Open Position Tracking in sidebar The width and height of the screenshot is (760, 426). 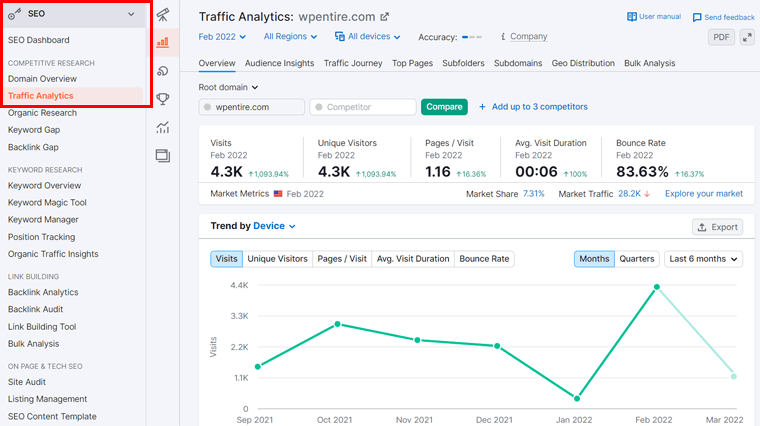click(x=41, y=237)
